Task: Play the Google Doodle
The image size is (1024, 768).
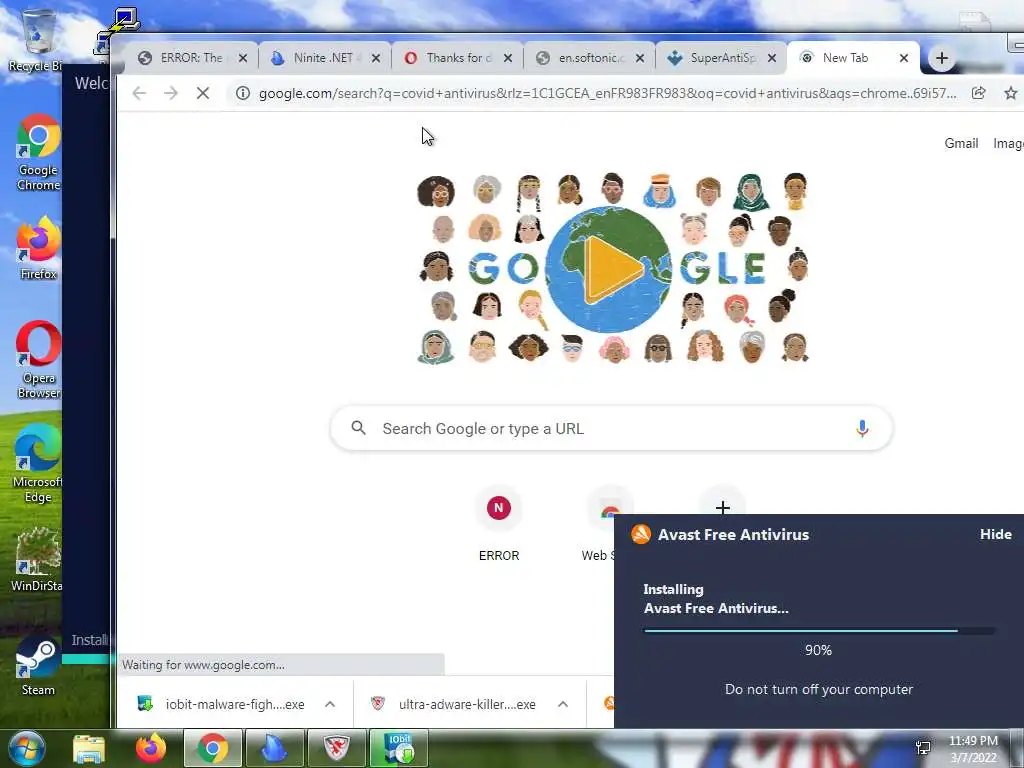Action: coord(611,269)
